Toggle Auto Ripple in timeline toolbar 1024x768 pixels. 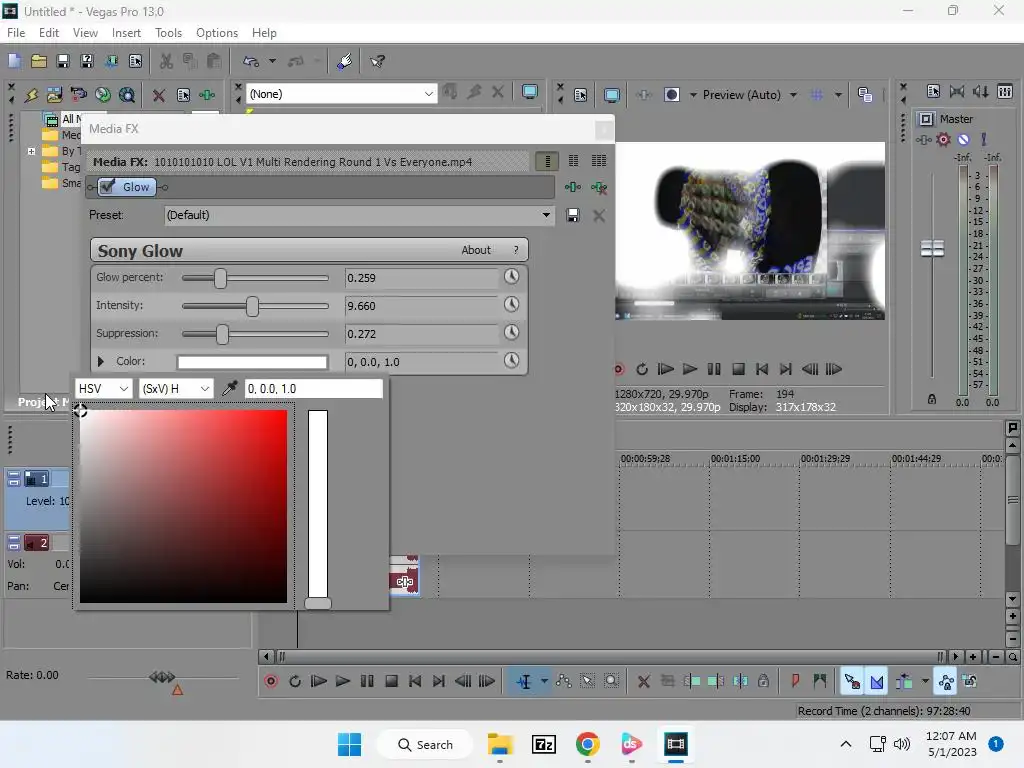click(904, 681)
